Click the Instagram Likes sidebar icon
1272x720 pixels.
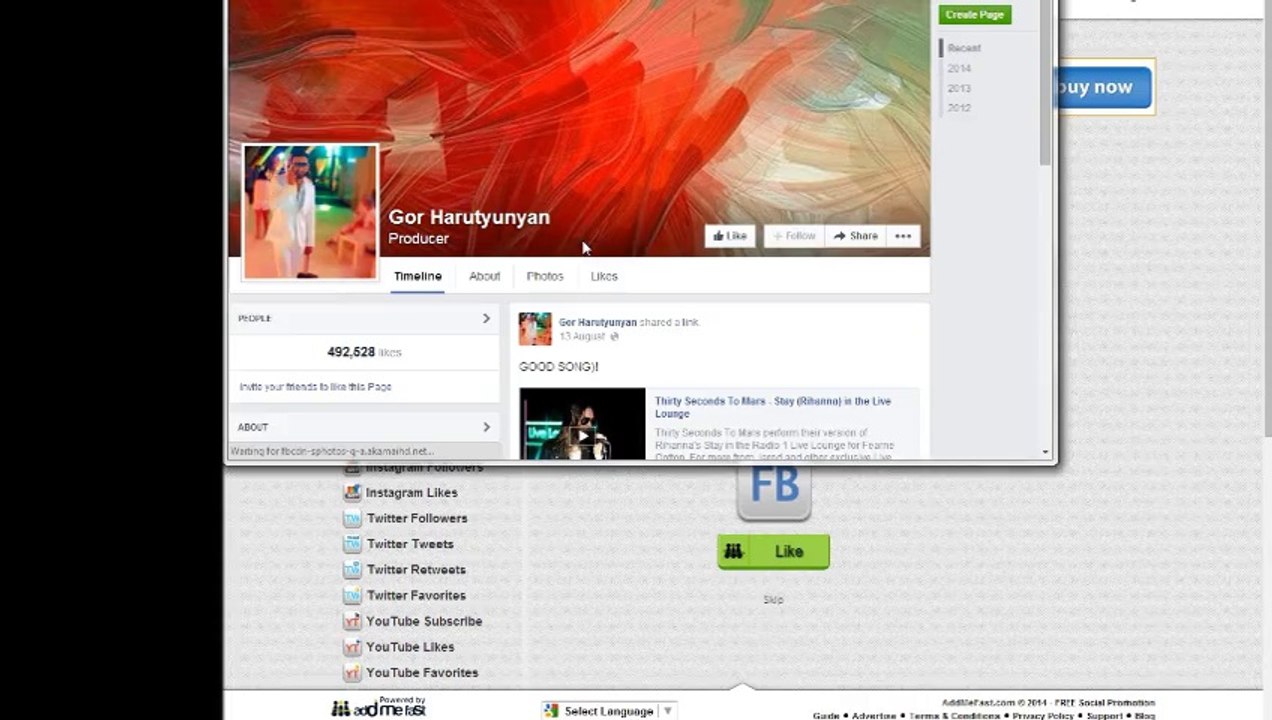[x=352, y=493]
